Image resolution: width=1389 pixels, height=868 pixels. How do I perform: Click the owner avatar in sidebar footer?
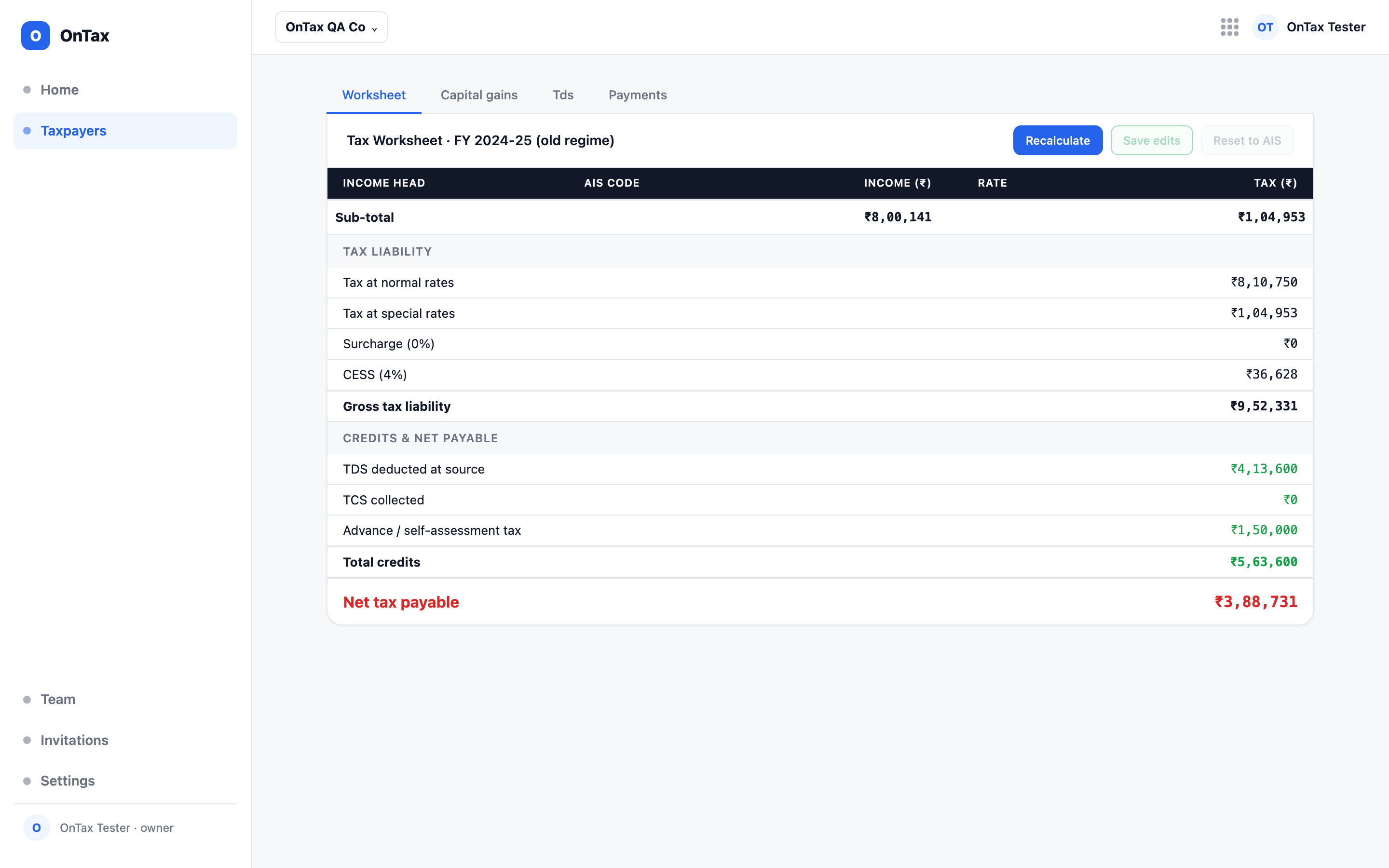tap(37, 827)
